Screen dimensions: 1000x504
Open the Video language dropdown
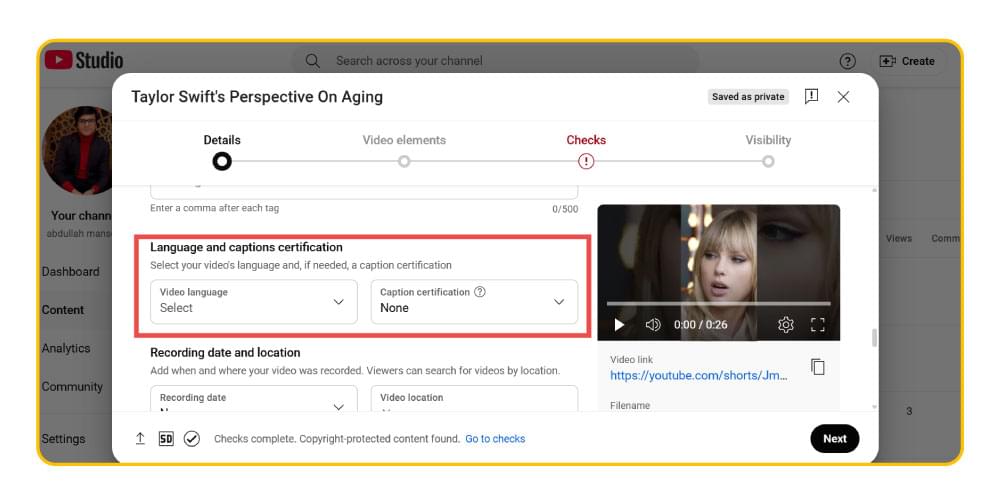[x=254, y=301]
